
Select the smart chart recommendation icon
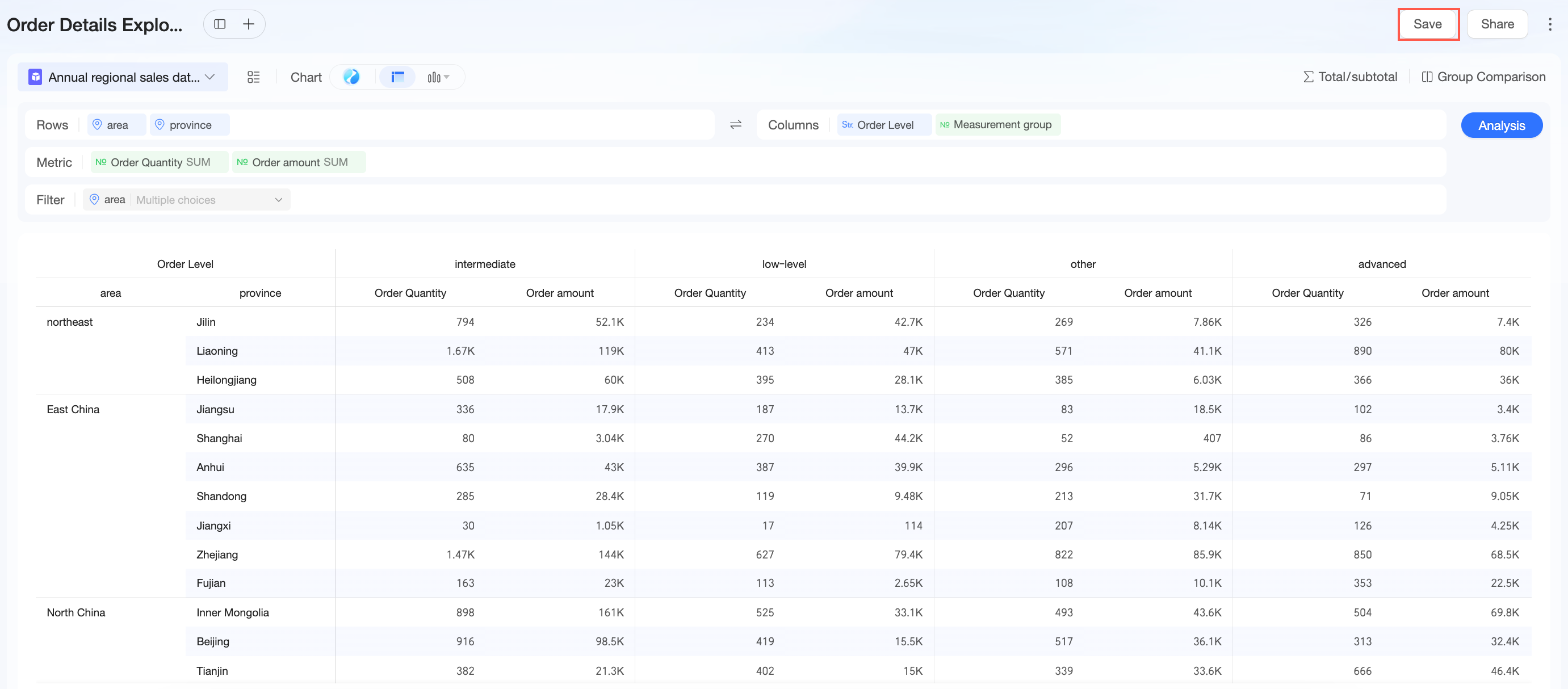pyautogui.click(x=351, y=77)
